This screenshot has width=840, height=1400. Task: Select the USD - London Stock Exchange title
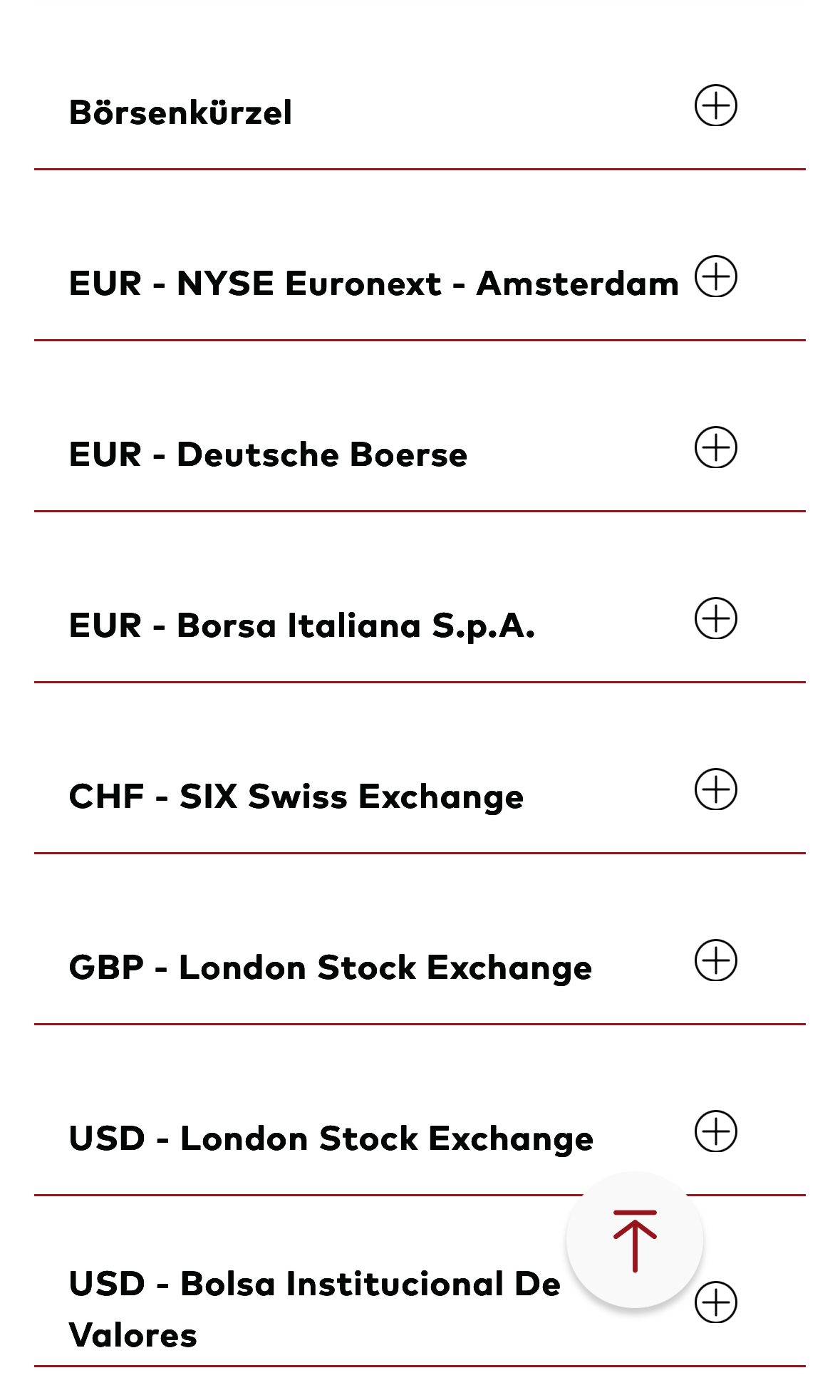(331, 1139)
